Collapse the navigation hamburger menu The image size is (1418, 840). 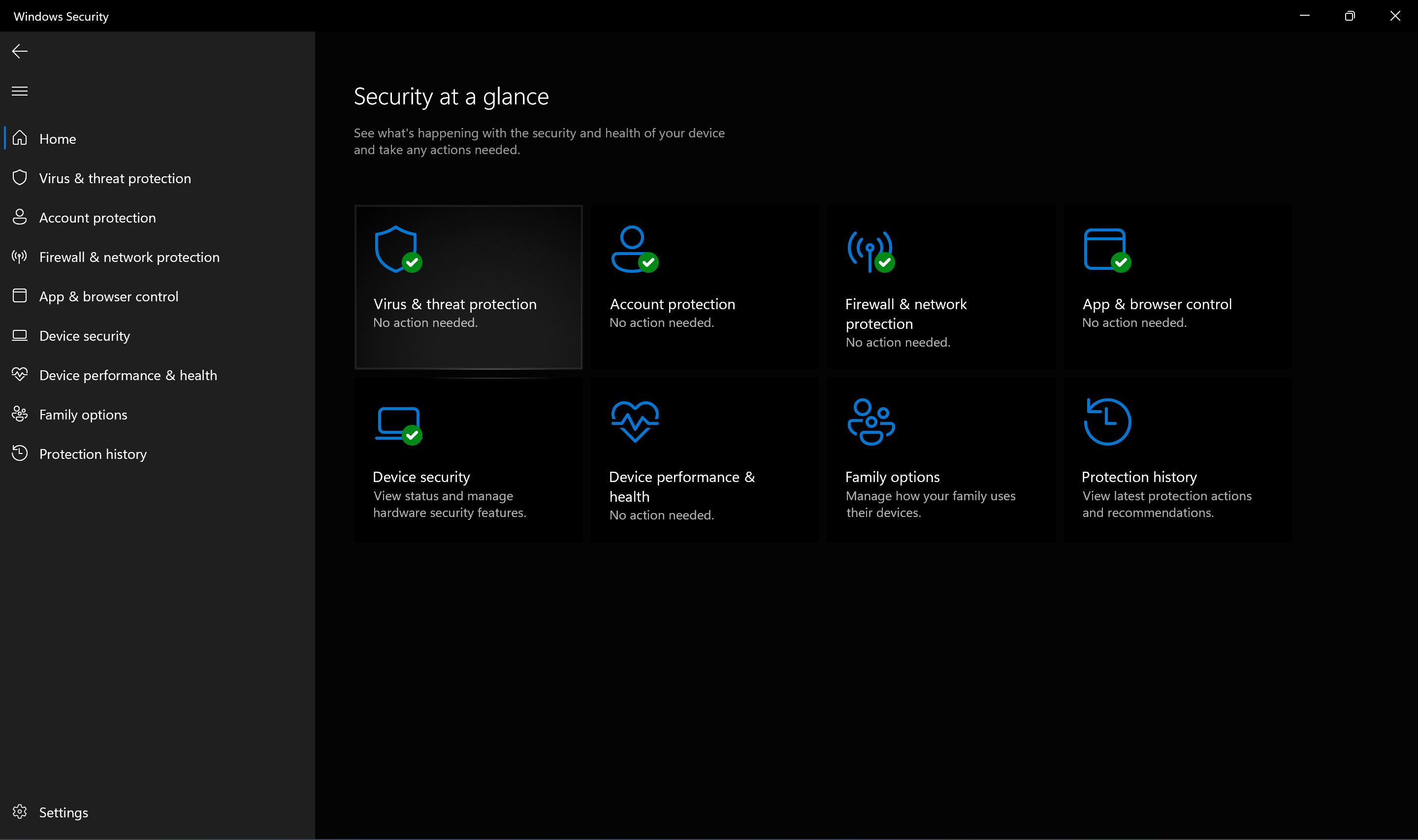pos(20,91)
